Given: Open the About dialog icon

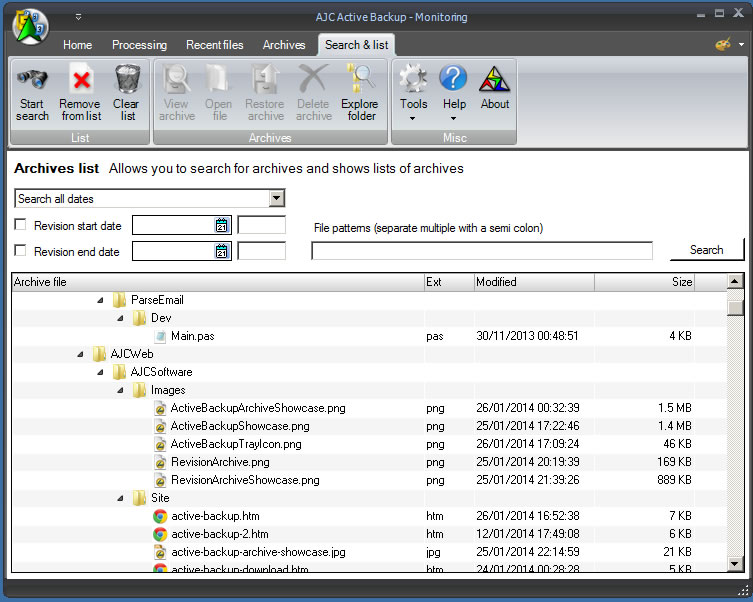Looking at the screenshot, I should click(x=495, y=80).
